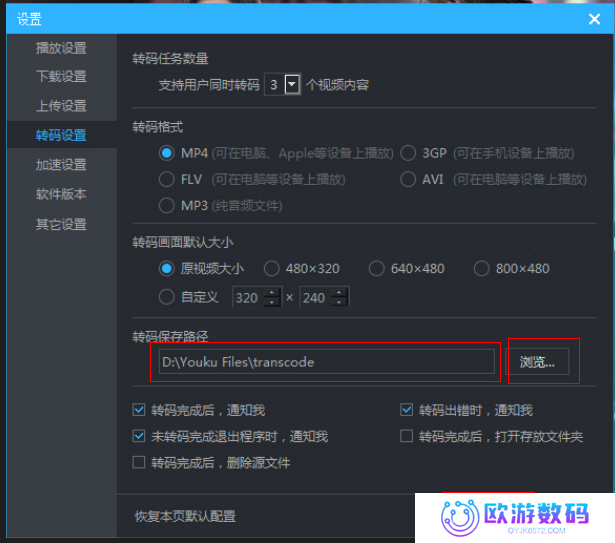Increase the custom height with the up arrow
Screen dimensions: 615x543
tap(339, 292)
